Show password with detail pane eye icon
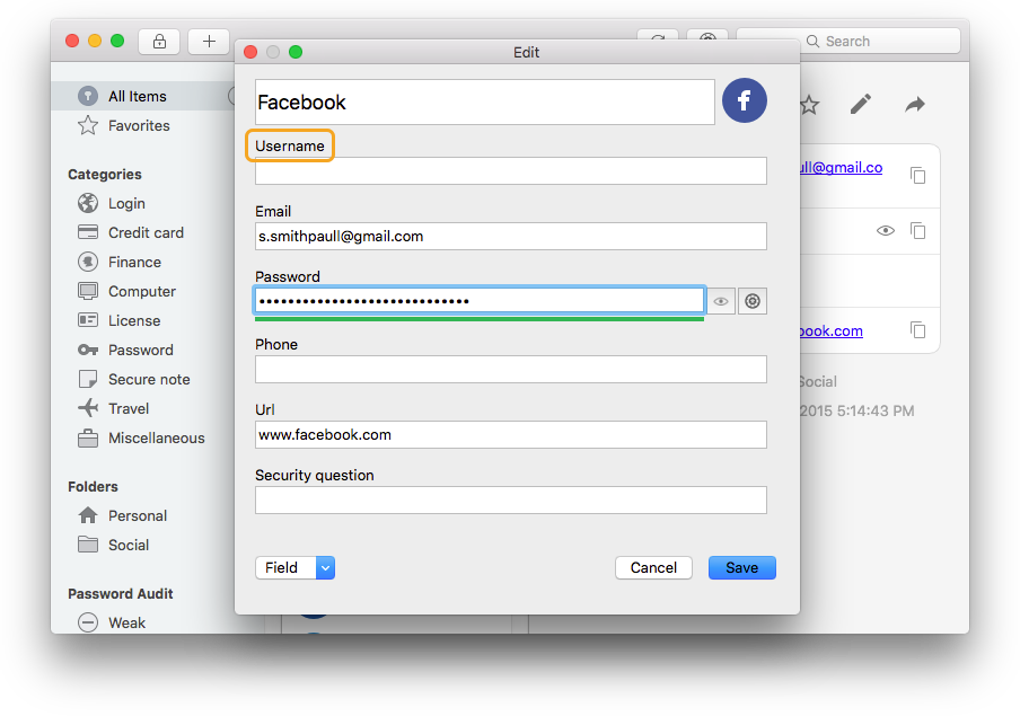The width and height of the screenshot is (1020, 716). [x=885, y=230]
